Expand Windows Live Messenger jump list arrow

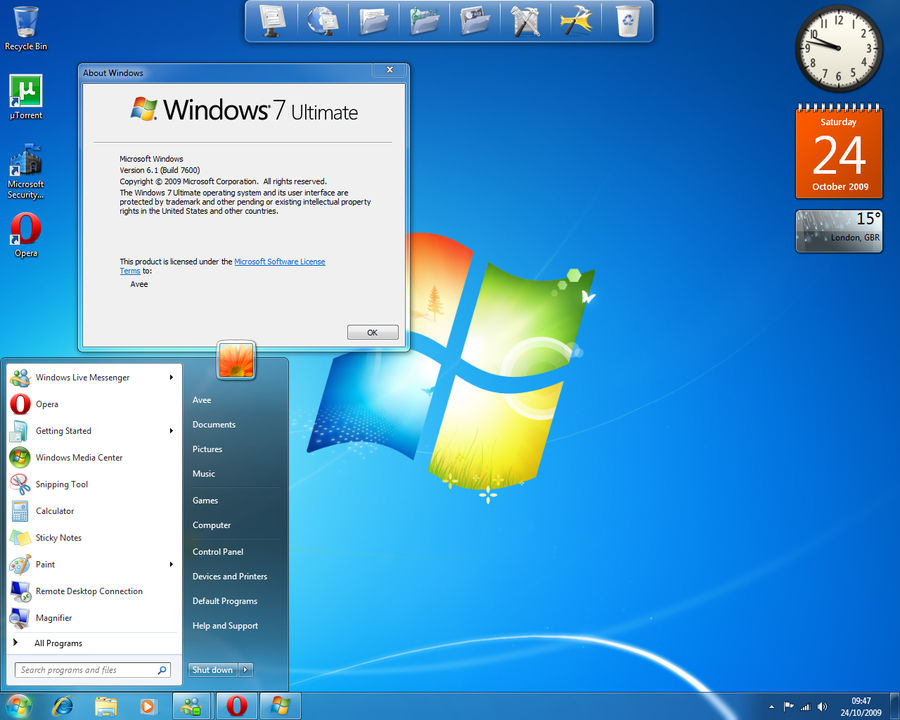(171, 377)
